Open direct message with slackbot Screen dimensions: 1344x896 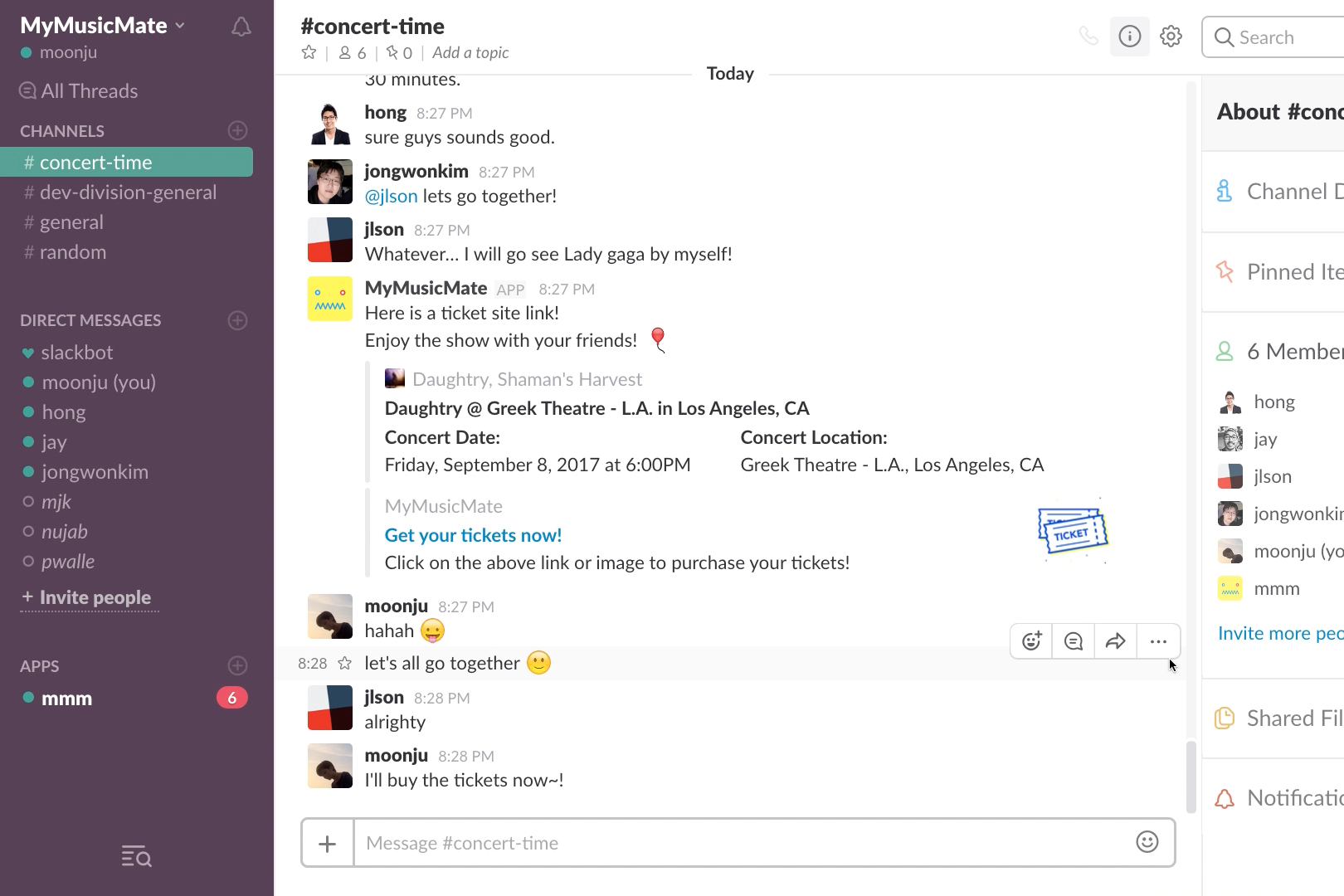coord(126,353)
